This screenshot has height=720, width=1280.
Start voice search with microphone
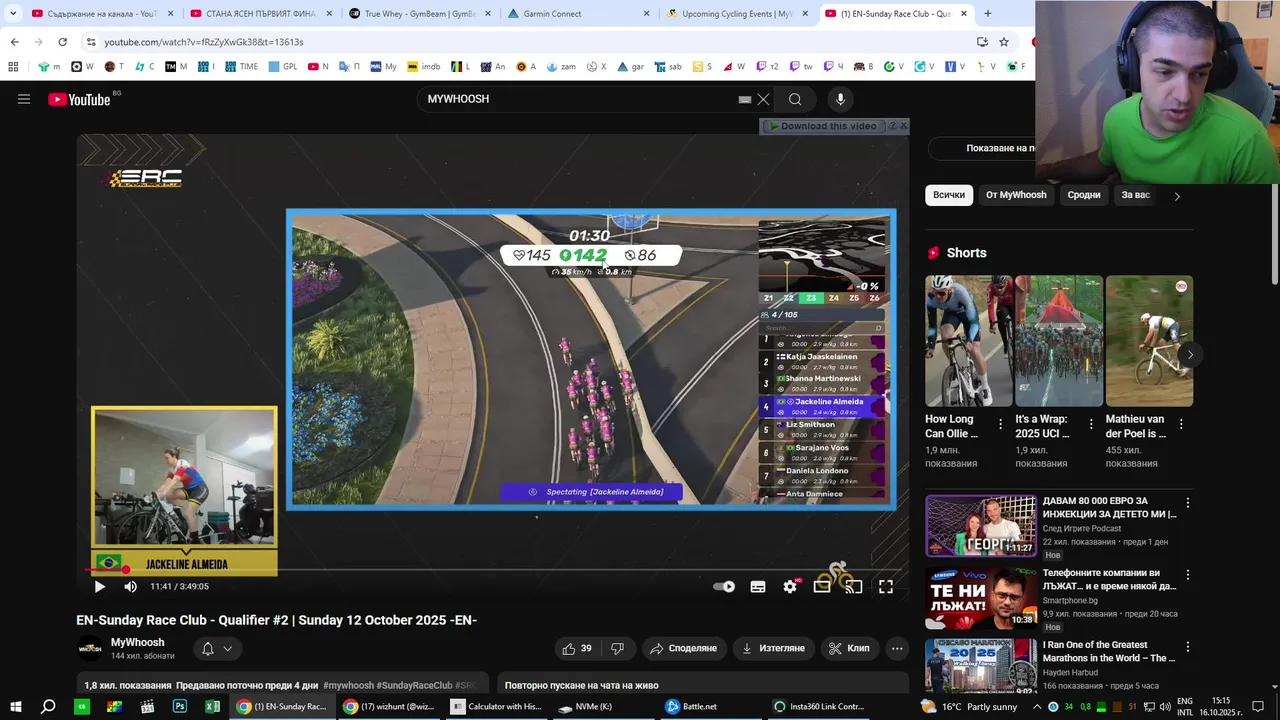coord(840,99)
